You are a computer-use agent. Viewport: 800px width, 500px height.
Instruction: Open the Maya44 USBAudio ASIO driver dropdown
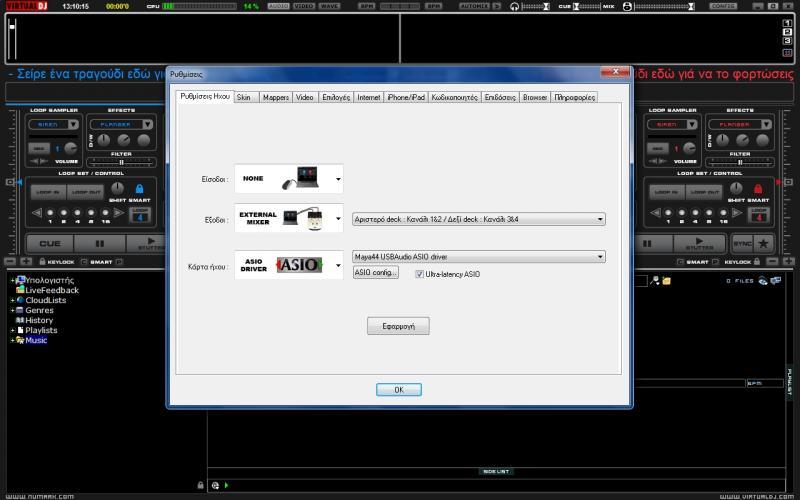[x=479, y=257]
